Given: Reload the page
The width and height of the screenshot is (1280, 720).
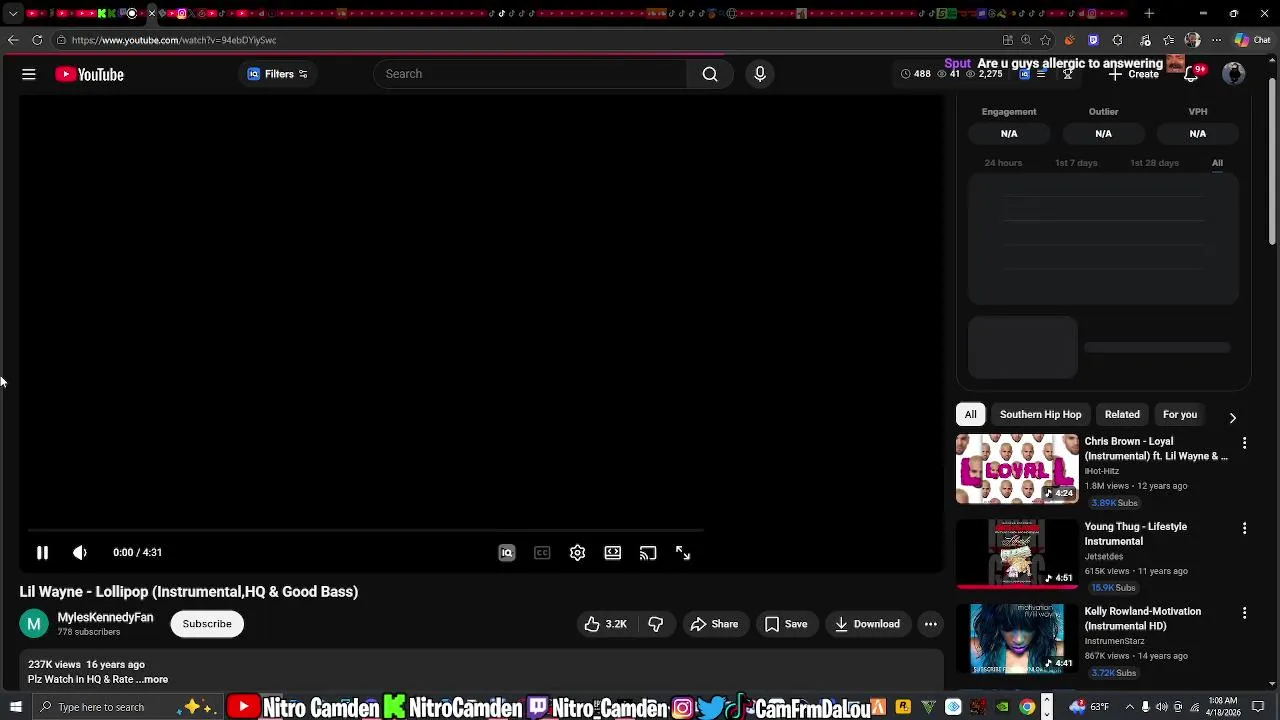Looking at the screenshot, I should (37, 40).
